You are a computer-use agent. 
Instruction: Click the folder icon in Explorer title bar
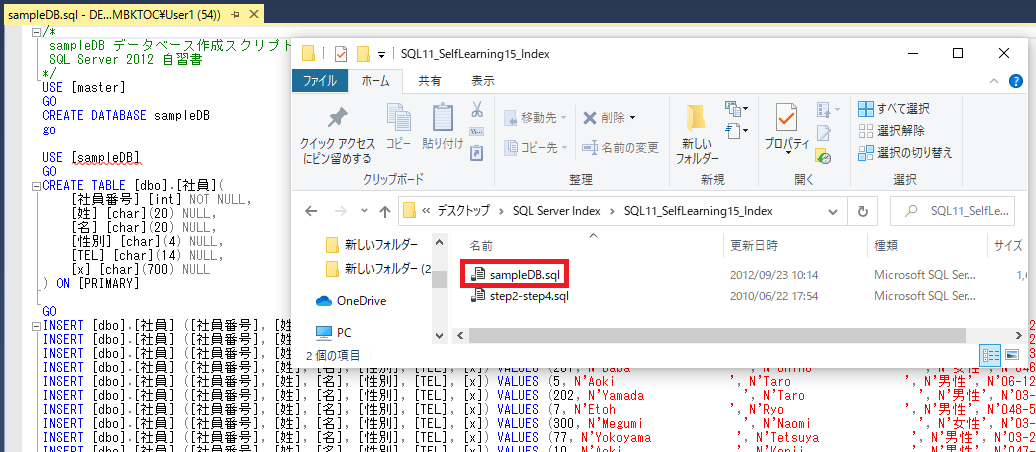308,54
